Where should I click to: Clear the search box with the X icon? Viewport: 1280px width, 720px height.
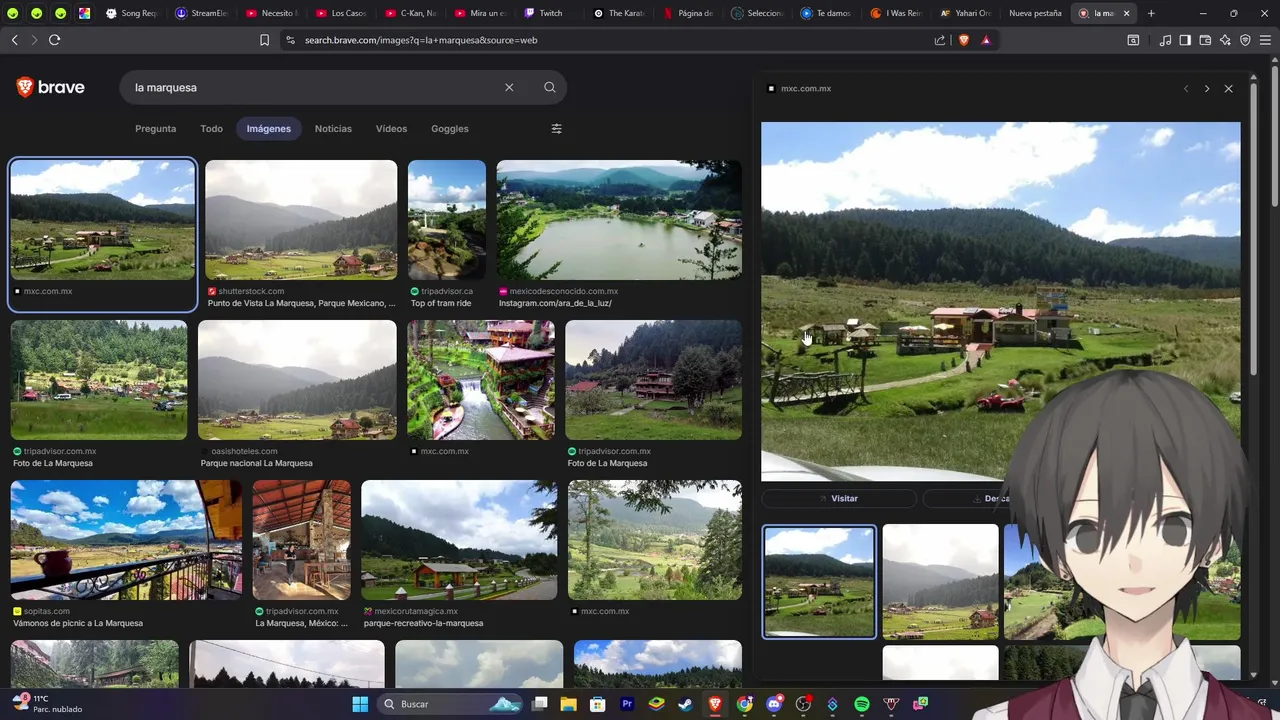(x=509, y=87)
